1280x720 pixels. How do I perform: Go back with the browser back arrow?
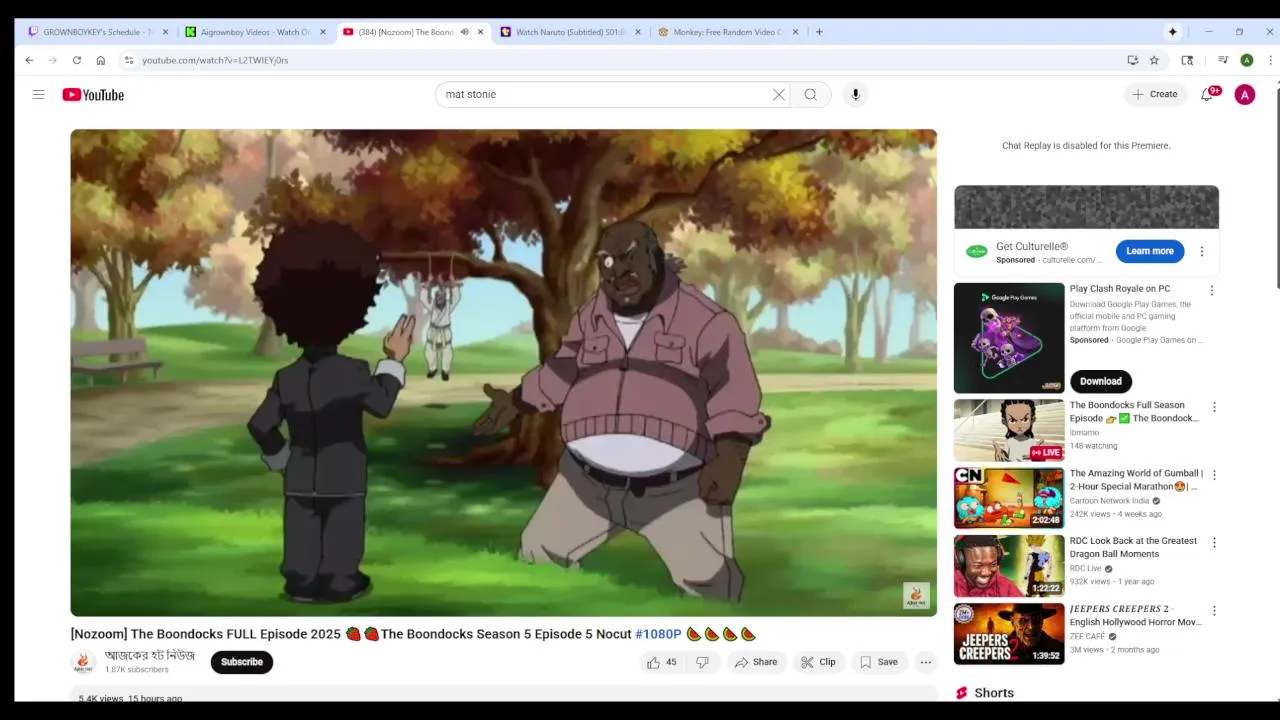pyautogui.click(x=29, y=60)
